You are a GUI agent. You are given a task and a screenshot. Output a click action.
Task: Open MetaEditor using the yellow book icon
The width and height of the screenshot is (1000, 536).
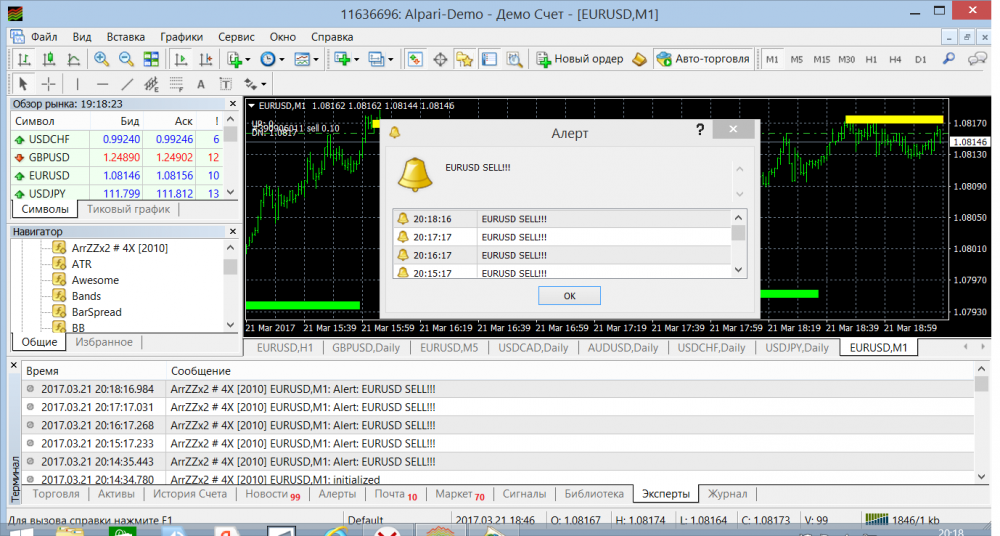tap(639, 59)
